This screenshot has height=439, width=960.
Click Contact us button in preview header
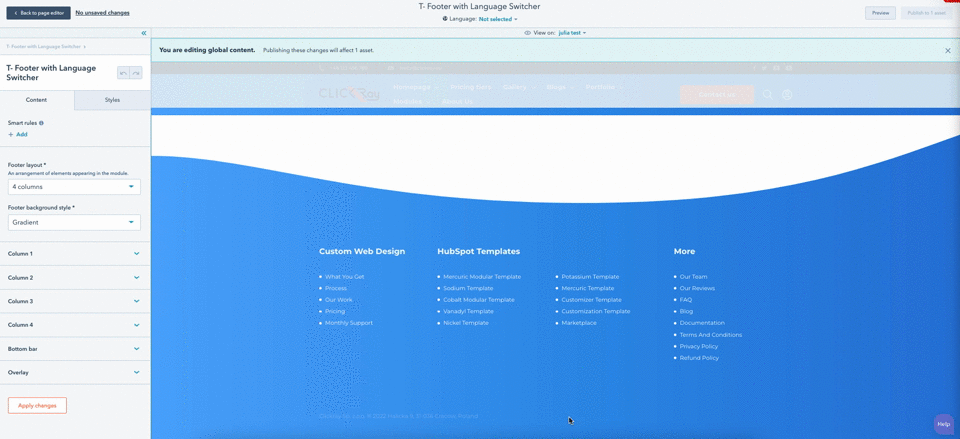[x=717, y=94]
